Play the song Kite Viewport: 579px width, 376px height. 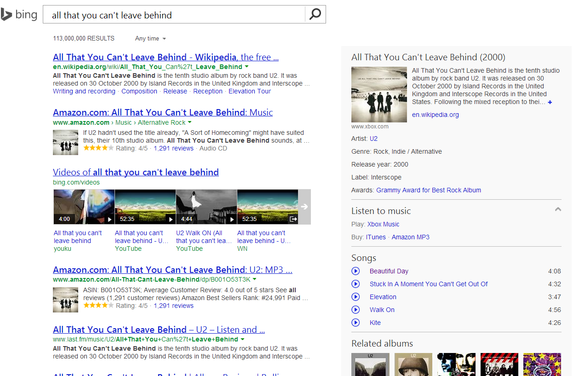tap(356, 323)
